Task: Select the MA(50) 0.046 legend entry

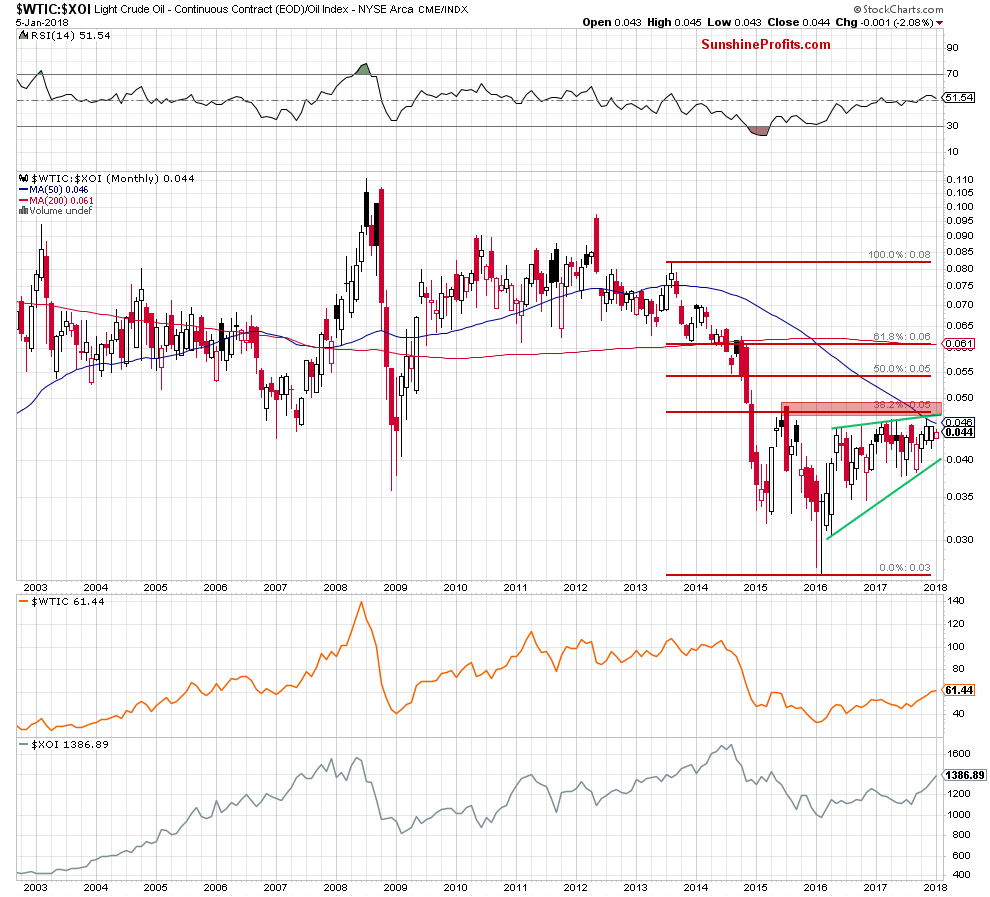Action: coord(54,189)
